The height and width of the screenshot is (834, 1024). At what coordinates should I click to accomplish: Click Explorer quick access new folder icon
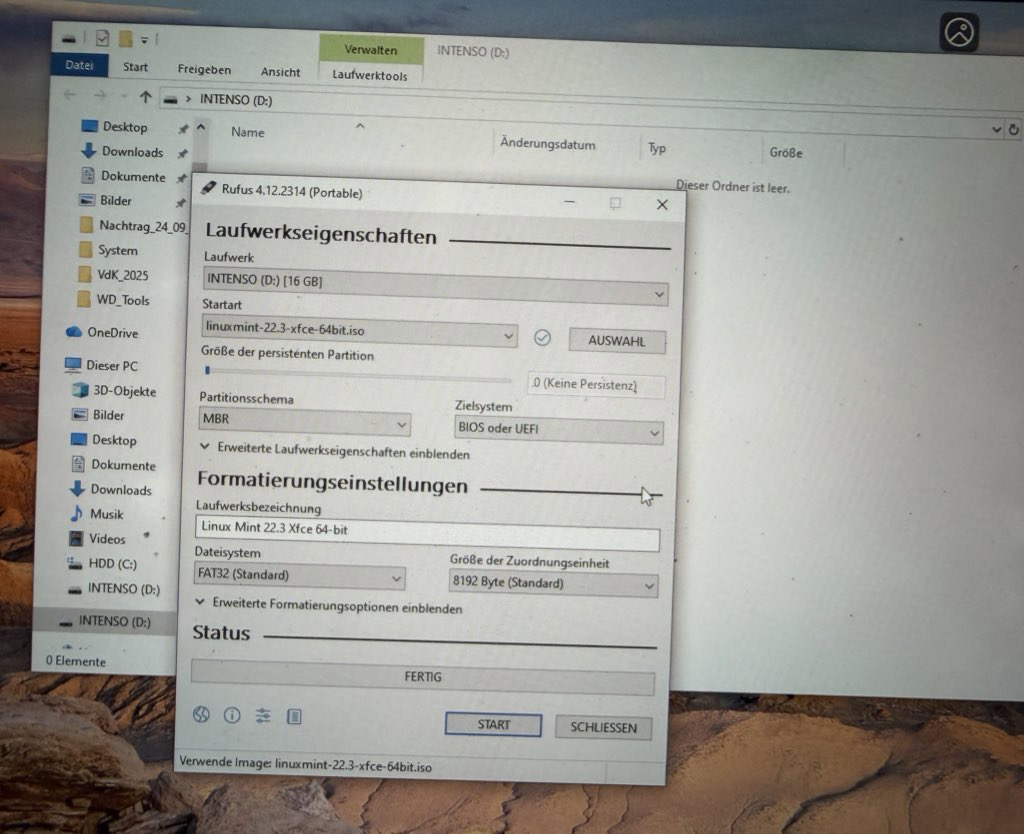click(x=125, y=39)
